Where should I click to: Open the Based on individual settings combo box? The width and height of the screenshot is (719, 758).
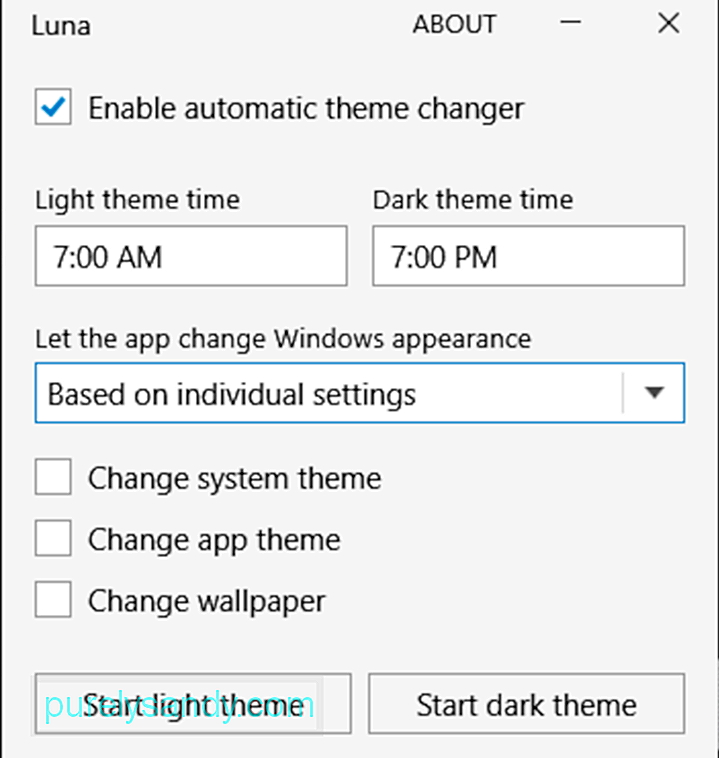(x=360, y=393)
